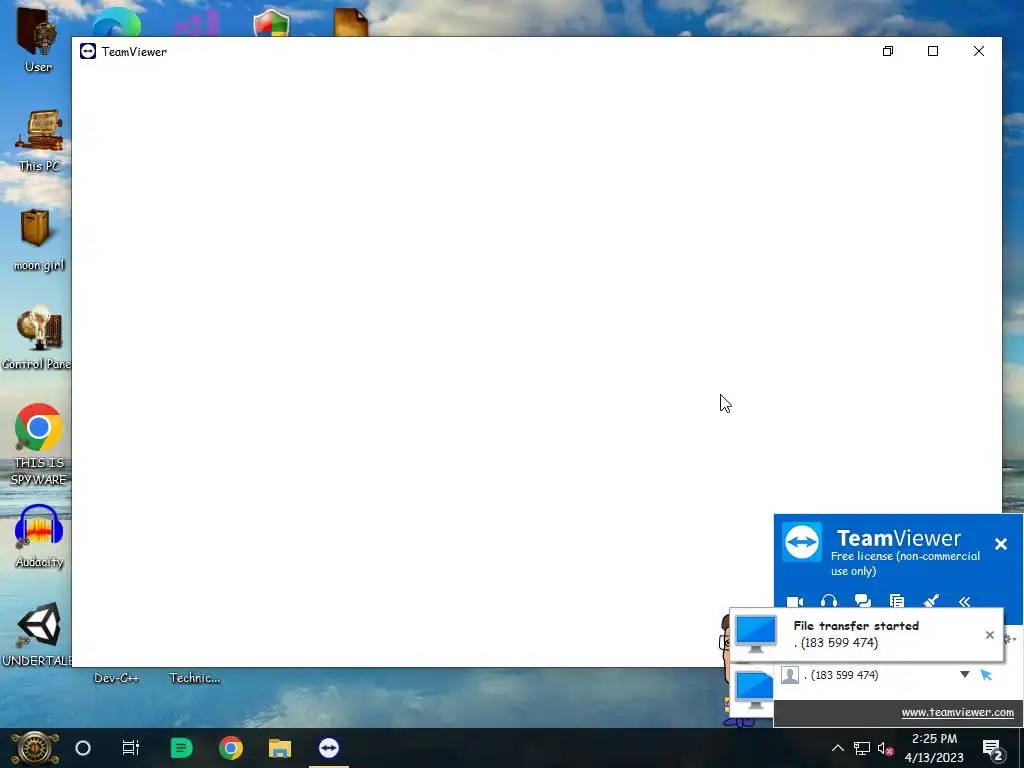Viewport: 1024px width, 768px height.
Task: Expand dropdown arrow beside participant 183 599 474
Action: [965, 675]
